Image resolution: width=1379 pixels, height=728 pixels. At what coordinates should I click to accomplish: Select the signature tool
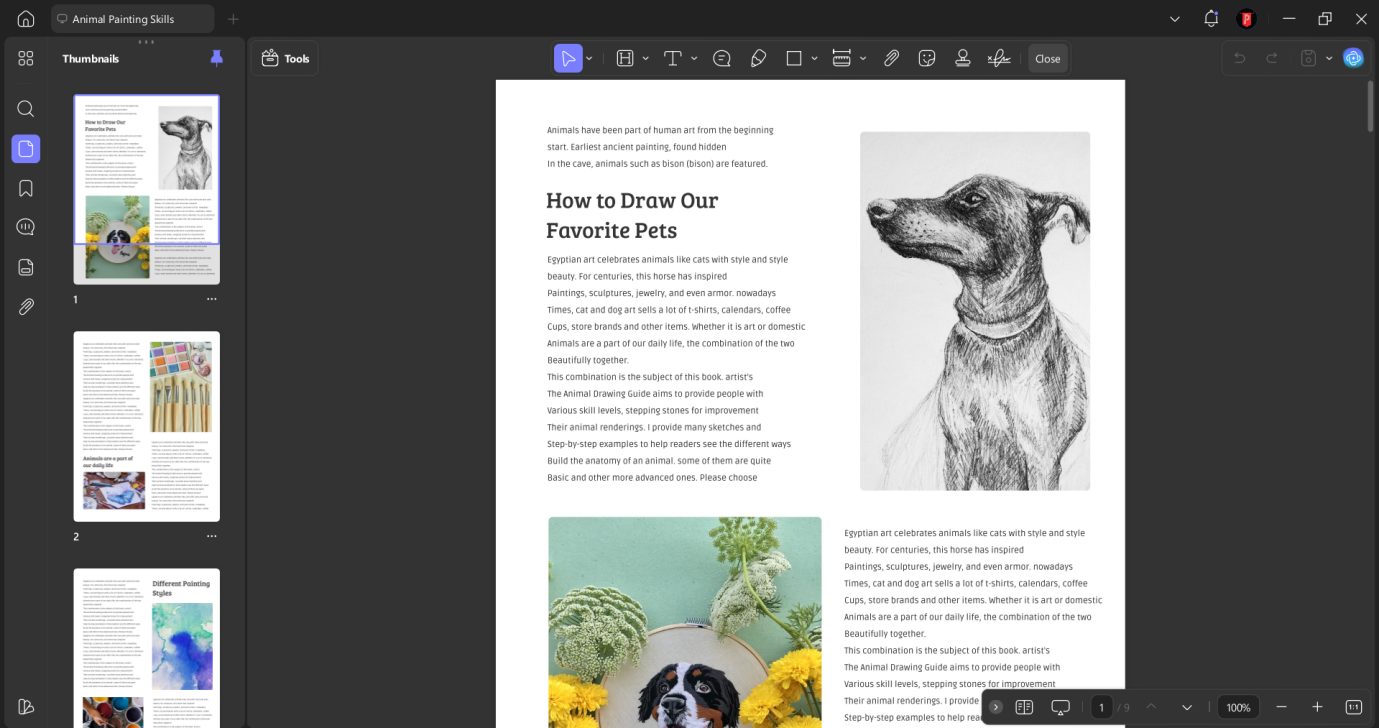tap(998, 59)
